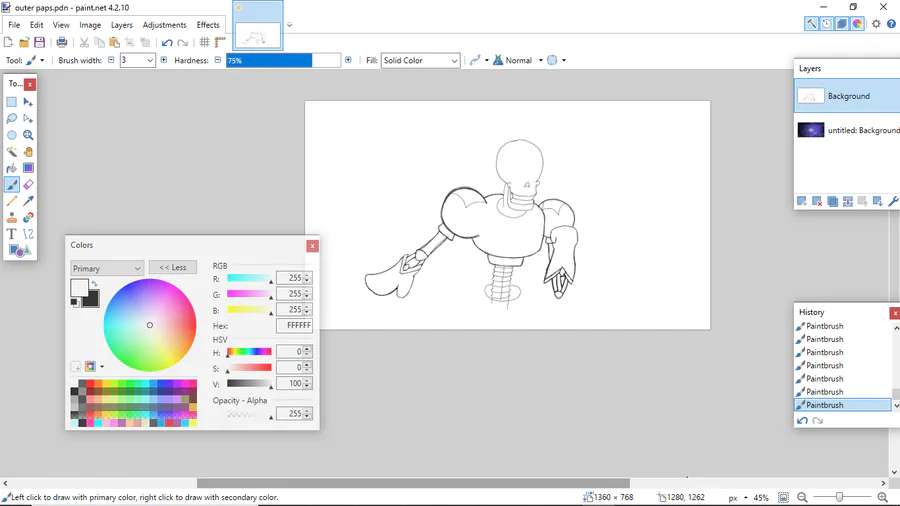Click the Paste icon in toolbar
The image size is (900, 506).
[x=114, y=42]
